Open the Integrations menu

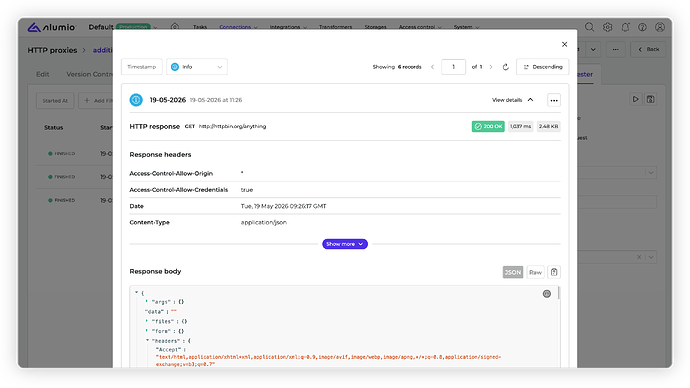(x=288, y=27)
